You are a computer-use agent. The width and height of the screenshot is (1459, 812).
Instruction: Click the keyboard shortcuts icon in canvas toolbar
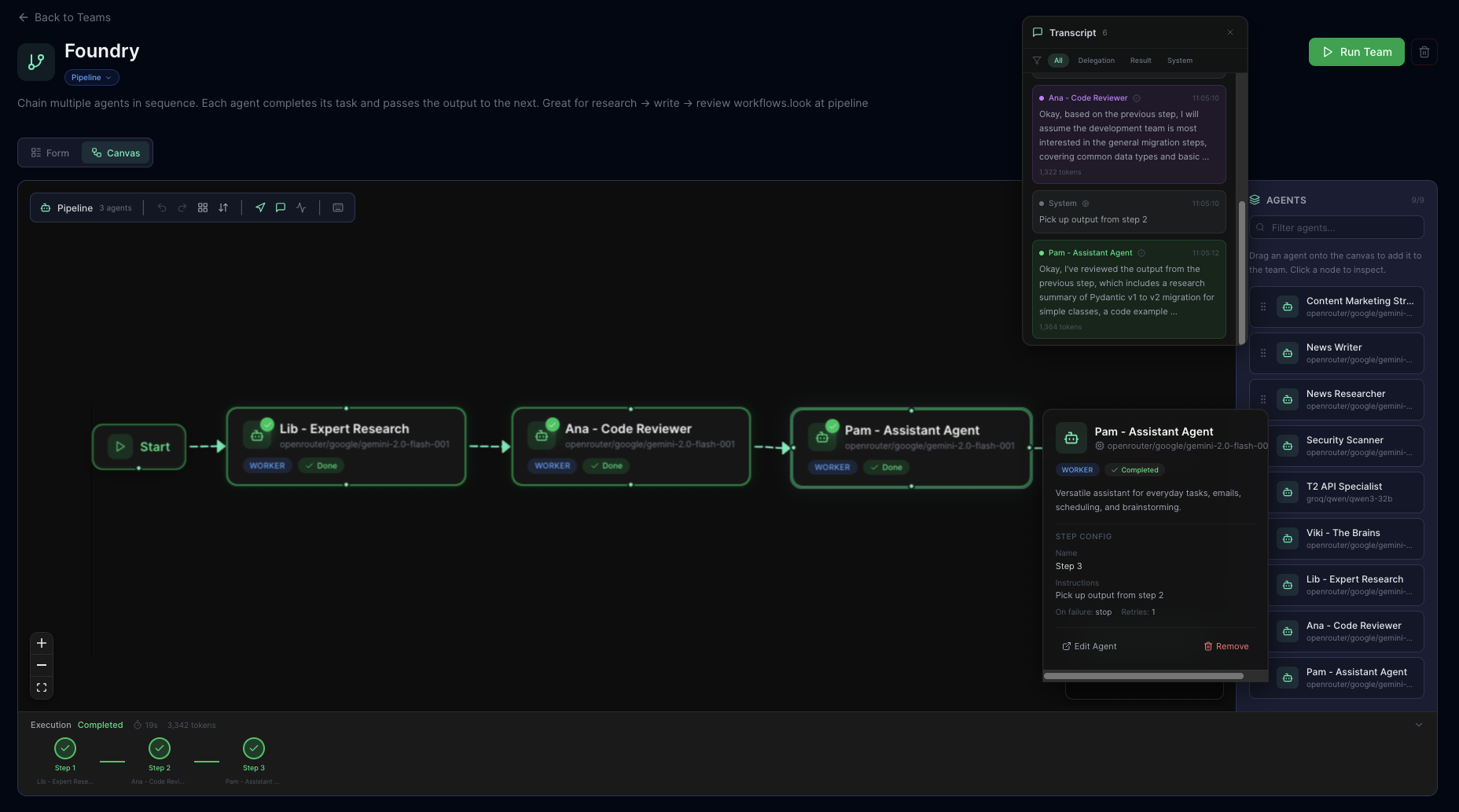click(338, 208)
